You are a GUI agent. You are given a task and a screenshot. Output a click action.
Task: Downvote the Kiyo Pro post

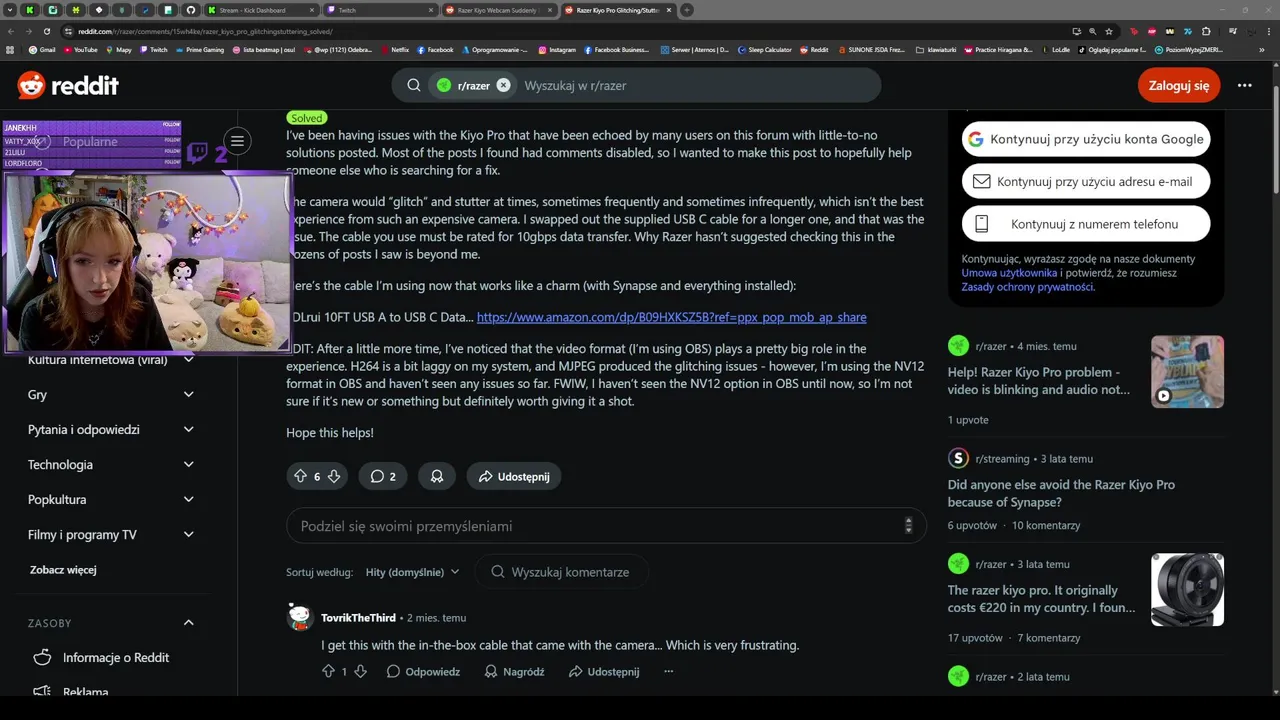pos(334,477)
